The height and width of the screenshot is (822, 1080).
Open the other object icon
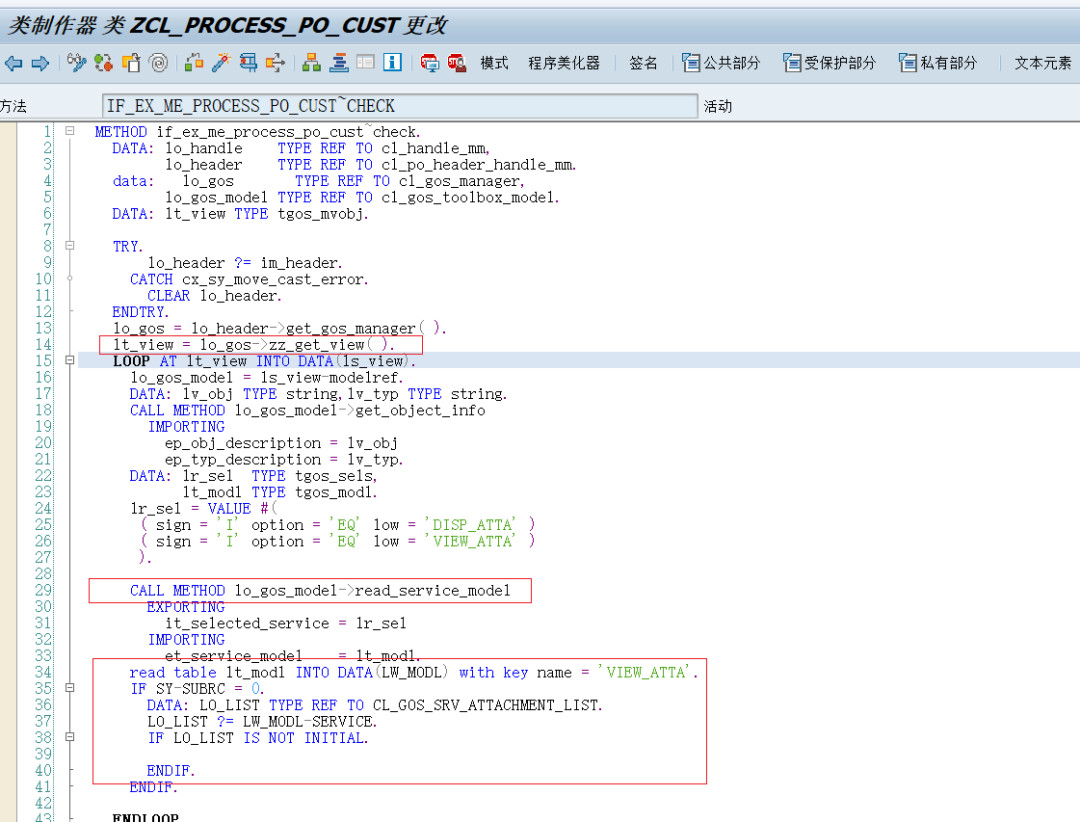(x=131, y=63)
